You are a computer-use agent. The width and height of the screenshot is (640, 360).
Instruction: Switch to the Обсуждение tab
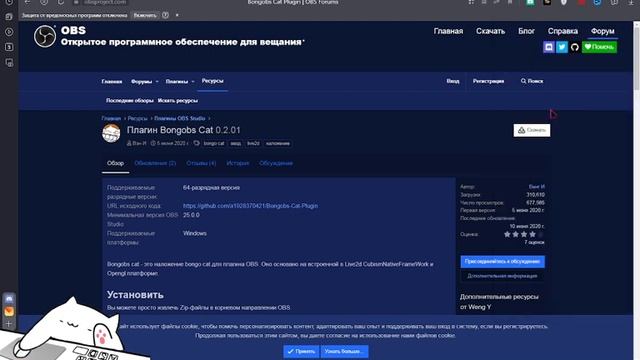click(x=276, y=163)
